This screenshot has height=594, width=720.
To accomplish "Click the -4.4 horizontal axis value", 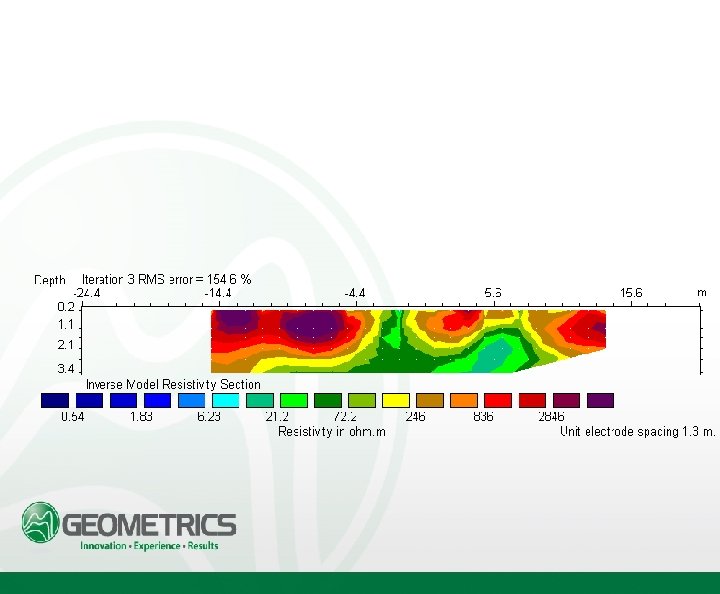I will (354, 293).
